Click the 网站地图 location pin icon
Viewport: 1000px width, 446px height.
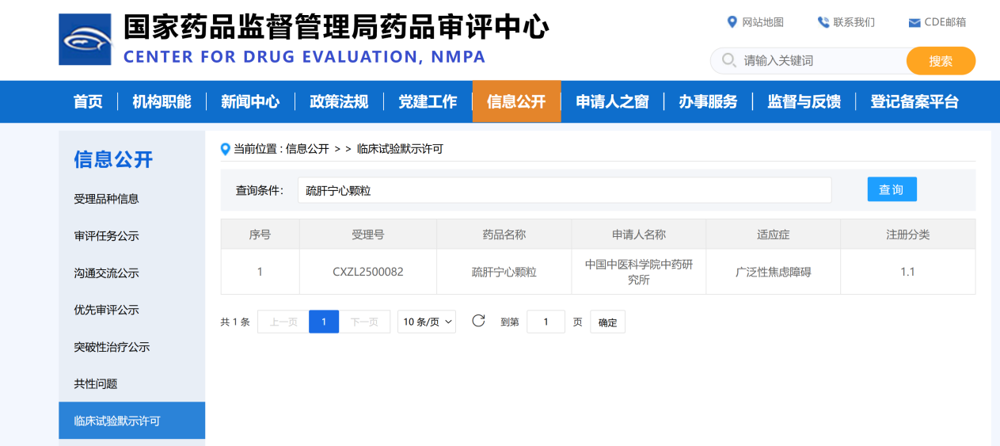coord(732,22)
